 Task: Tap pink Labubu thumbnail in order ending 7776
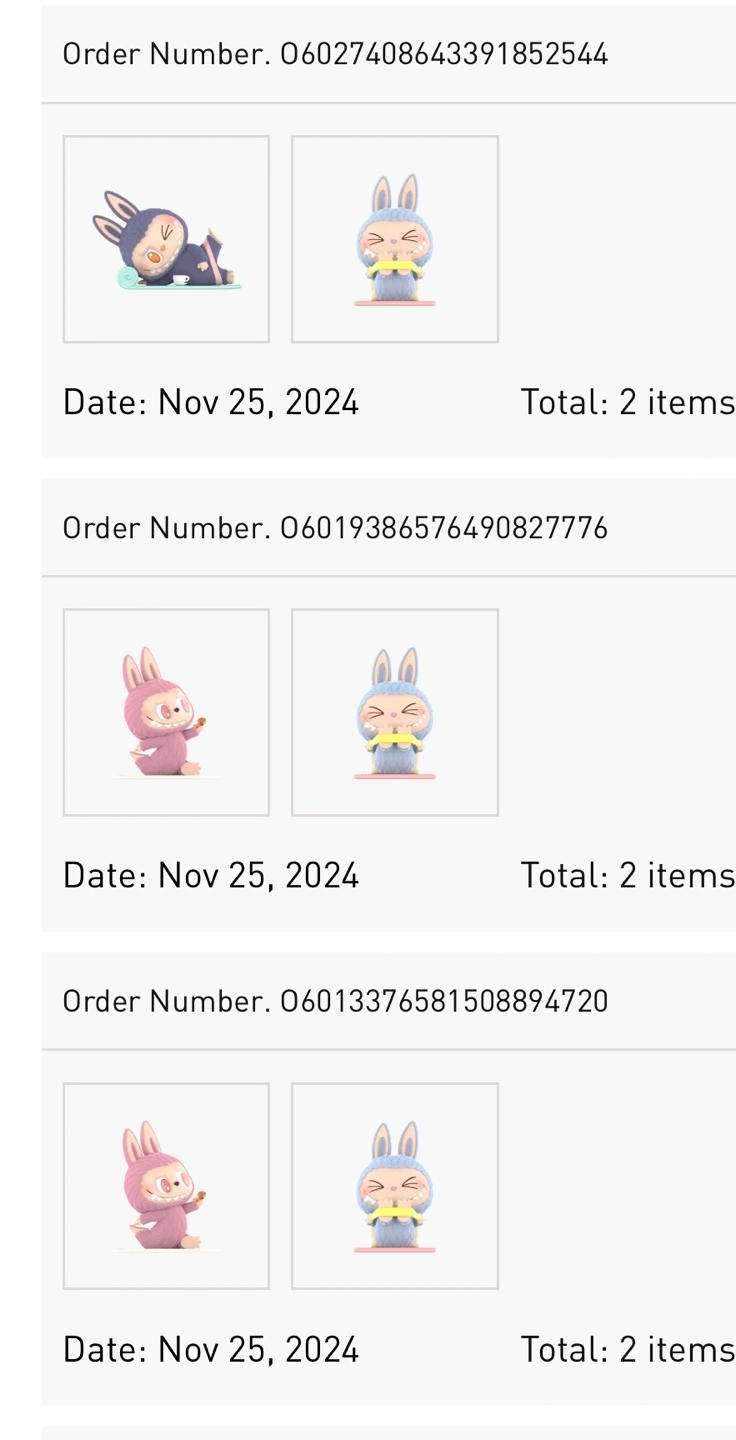166,712
